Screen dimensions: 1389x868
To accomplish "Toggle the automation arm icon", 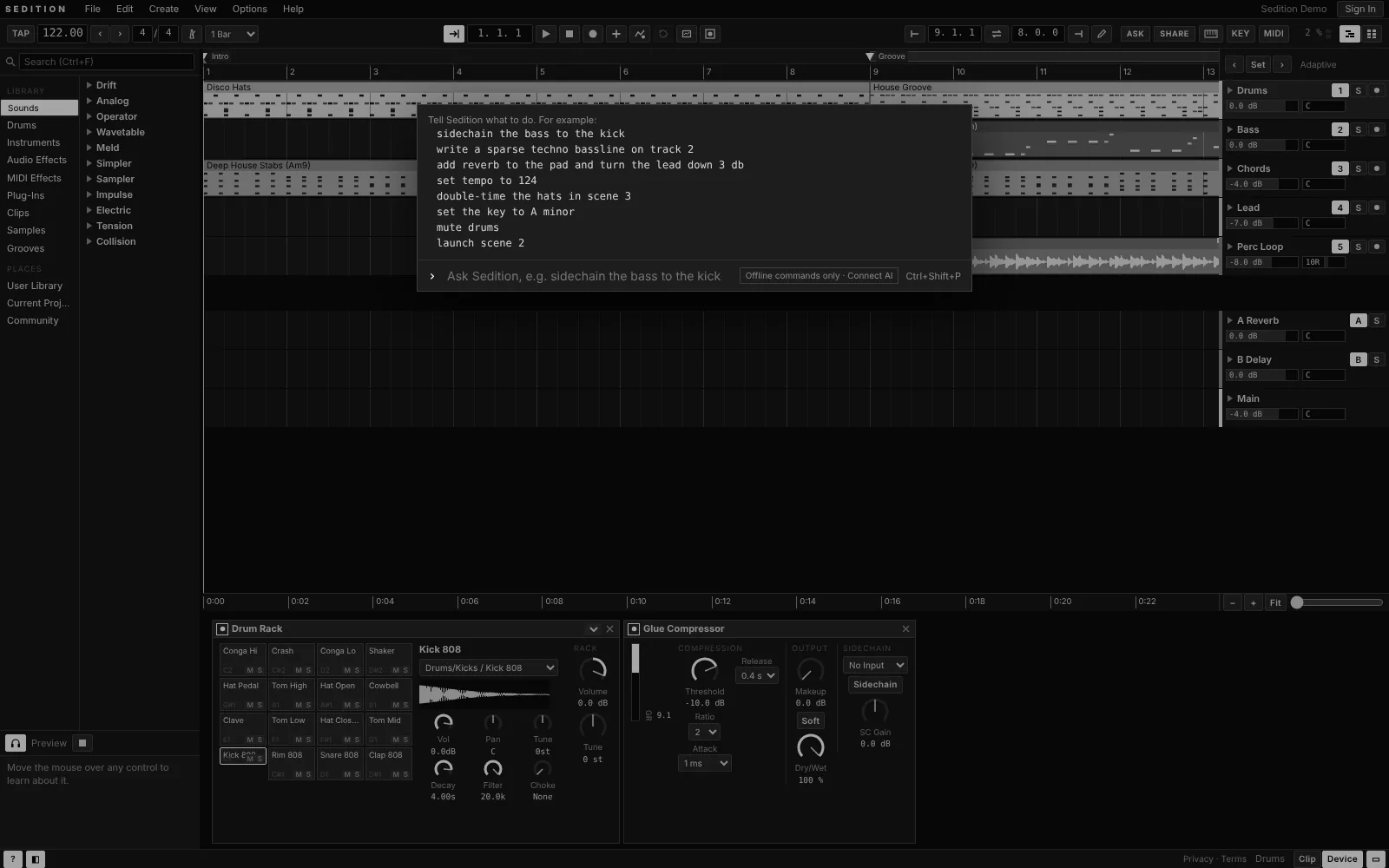I will click(x=640, y=34).
